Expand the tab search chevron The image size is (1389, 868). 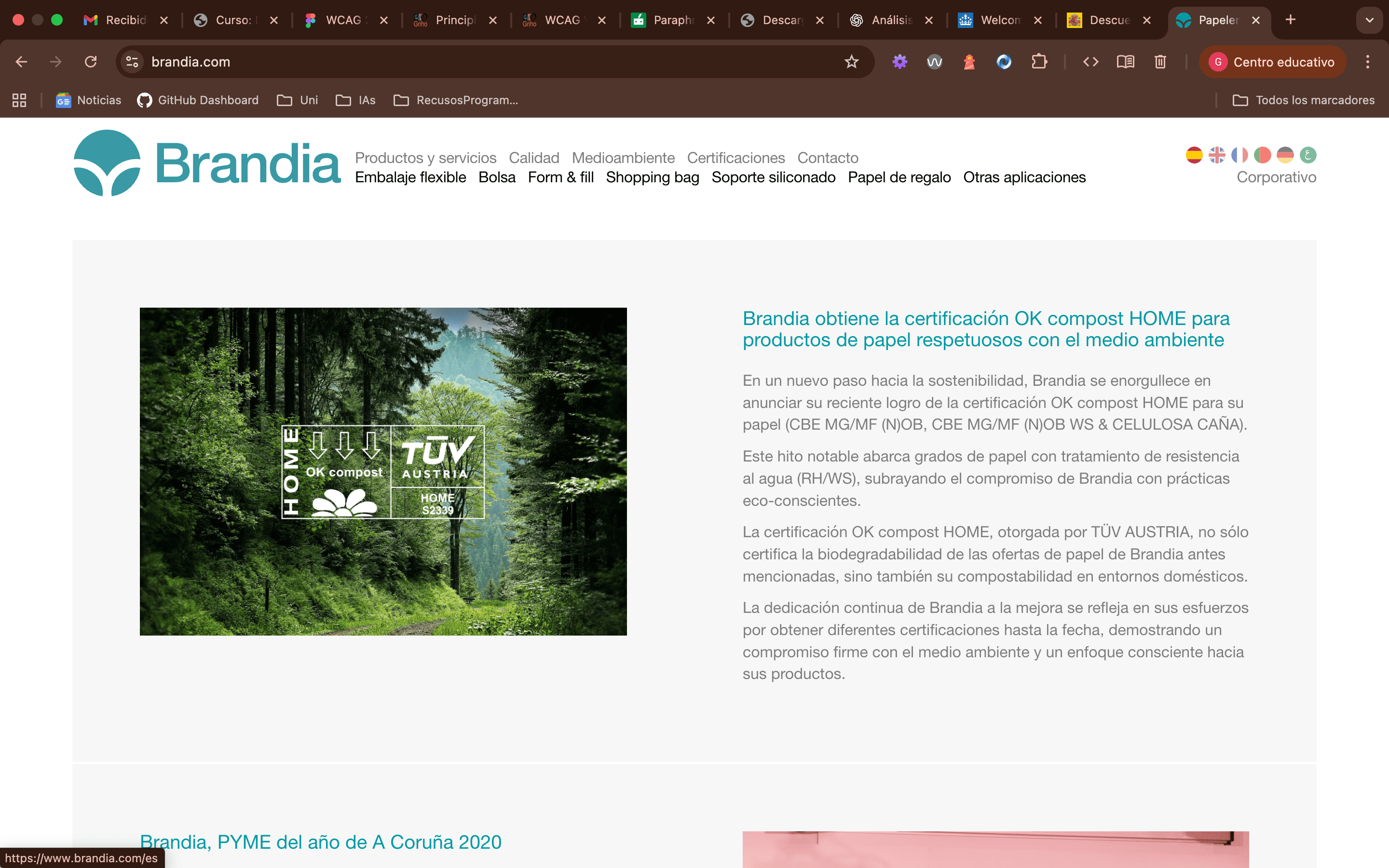1369,20
